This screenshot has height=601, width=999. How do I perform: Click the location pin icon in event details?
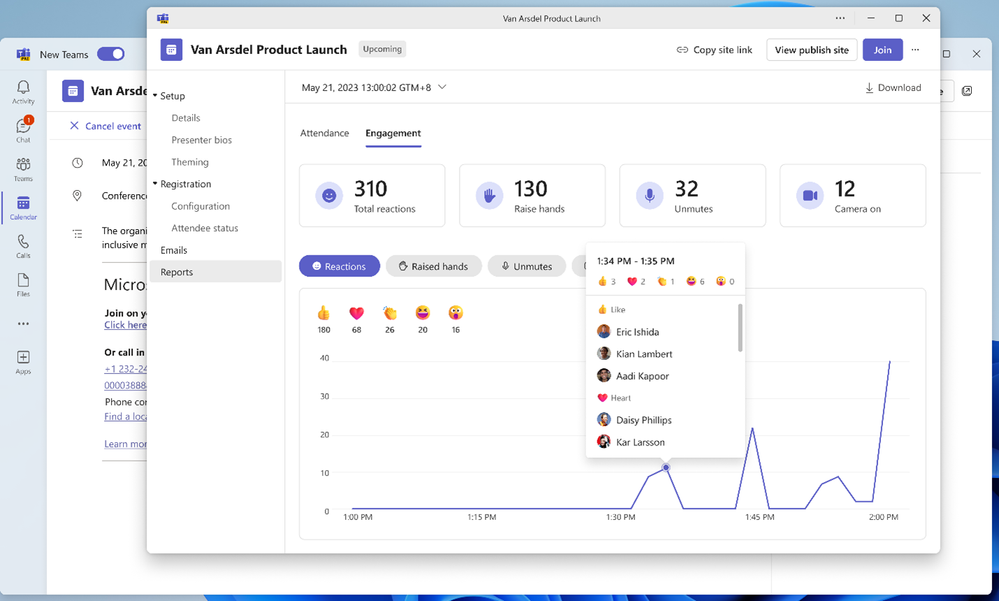pyautogui.click(x=77, y=196)
